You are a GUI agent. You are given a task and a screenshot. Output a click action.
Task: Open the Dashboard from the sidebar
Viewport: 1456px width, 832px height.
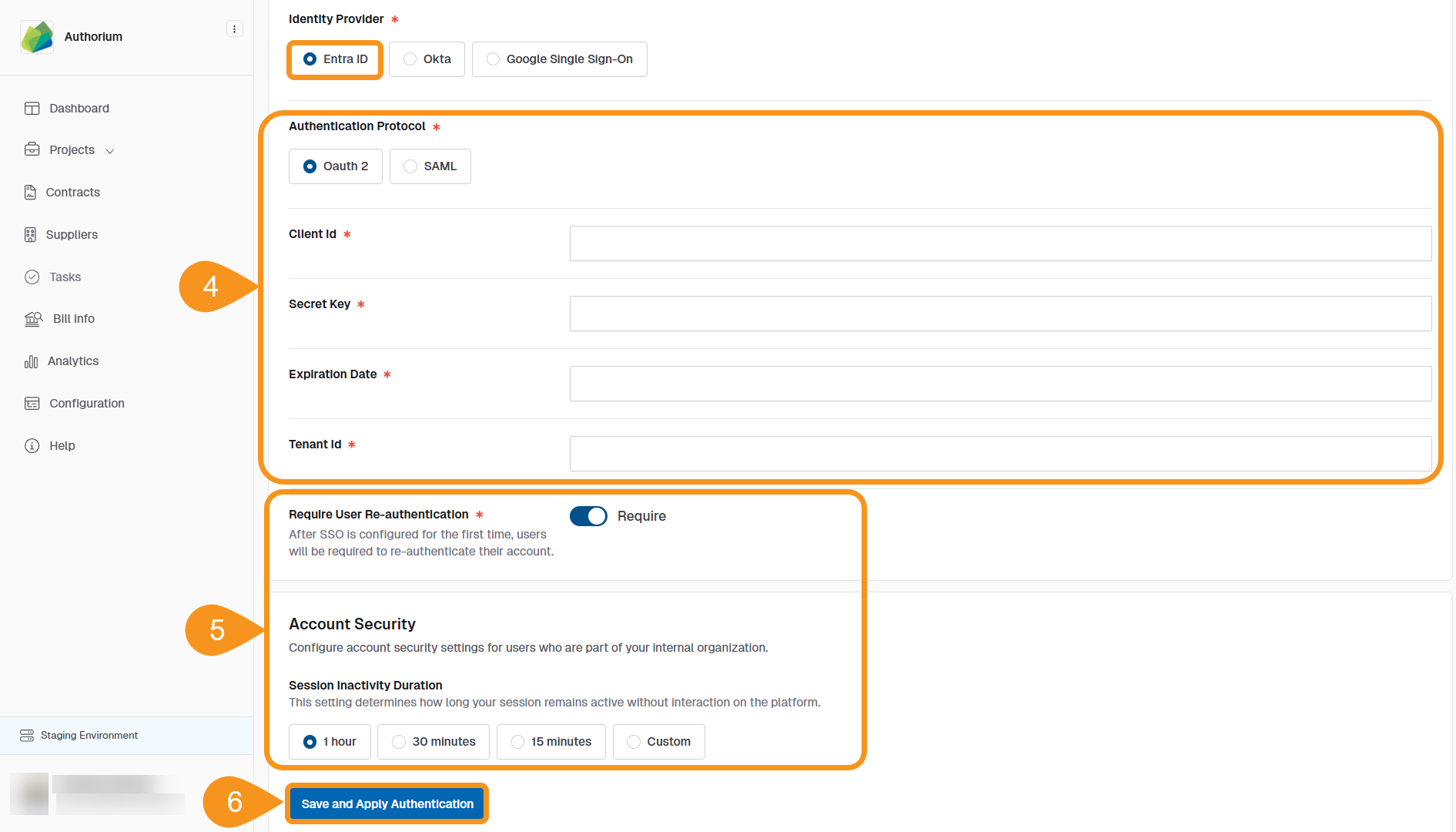[x=79, y=108]
